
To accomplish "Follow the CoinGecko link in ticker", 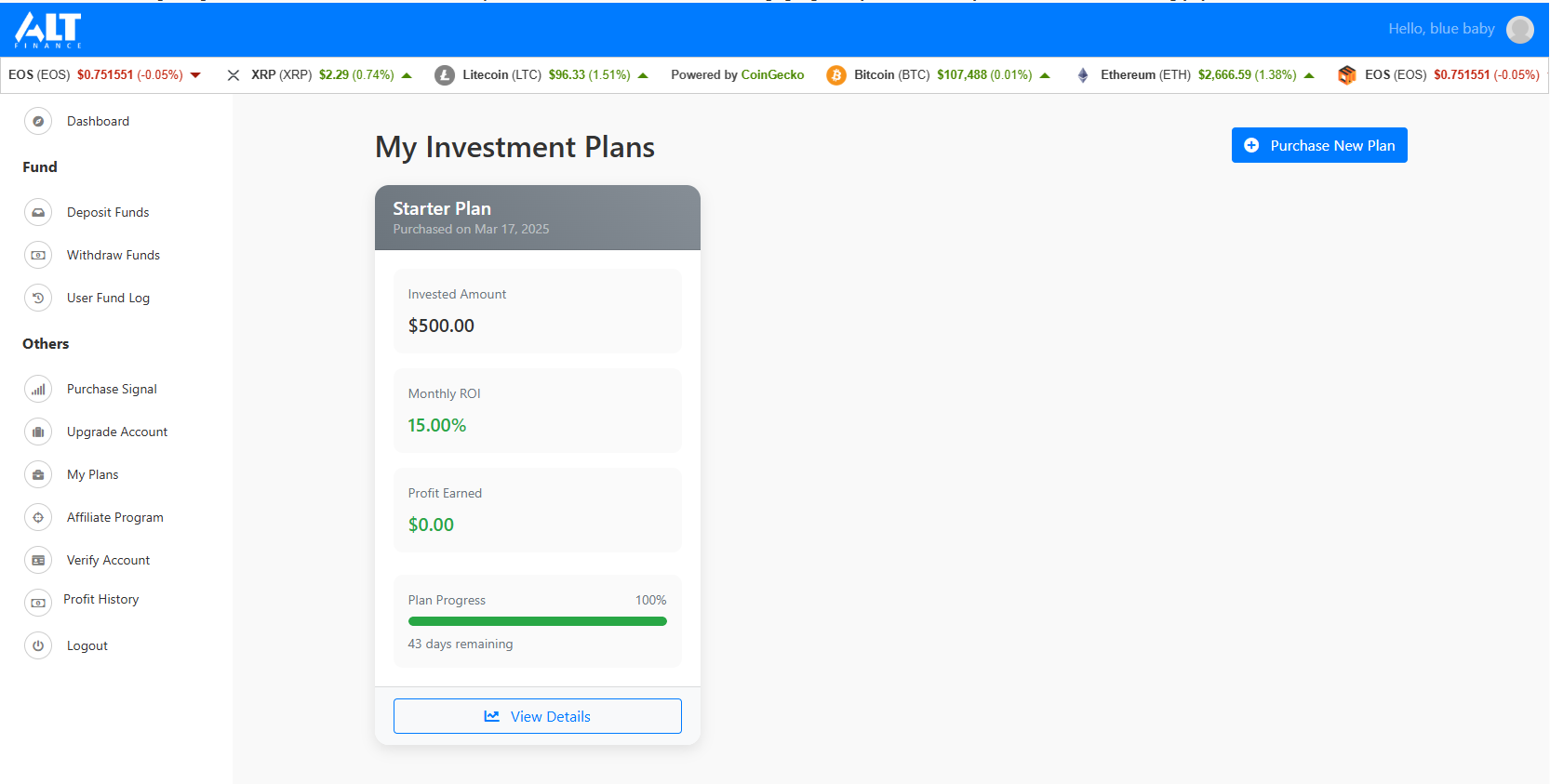I will [x=772, y=74].
